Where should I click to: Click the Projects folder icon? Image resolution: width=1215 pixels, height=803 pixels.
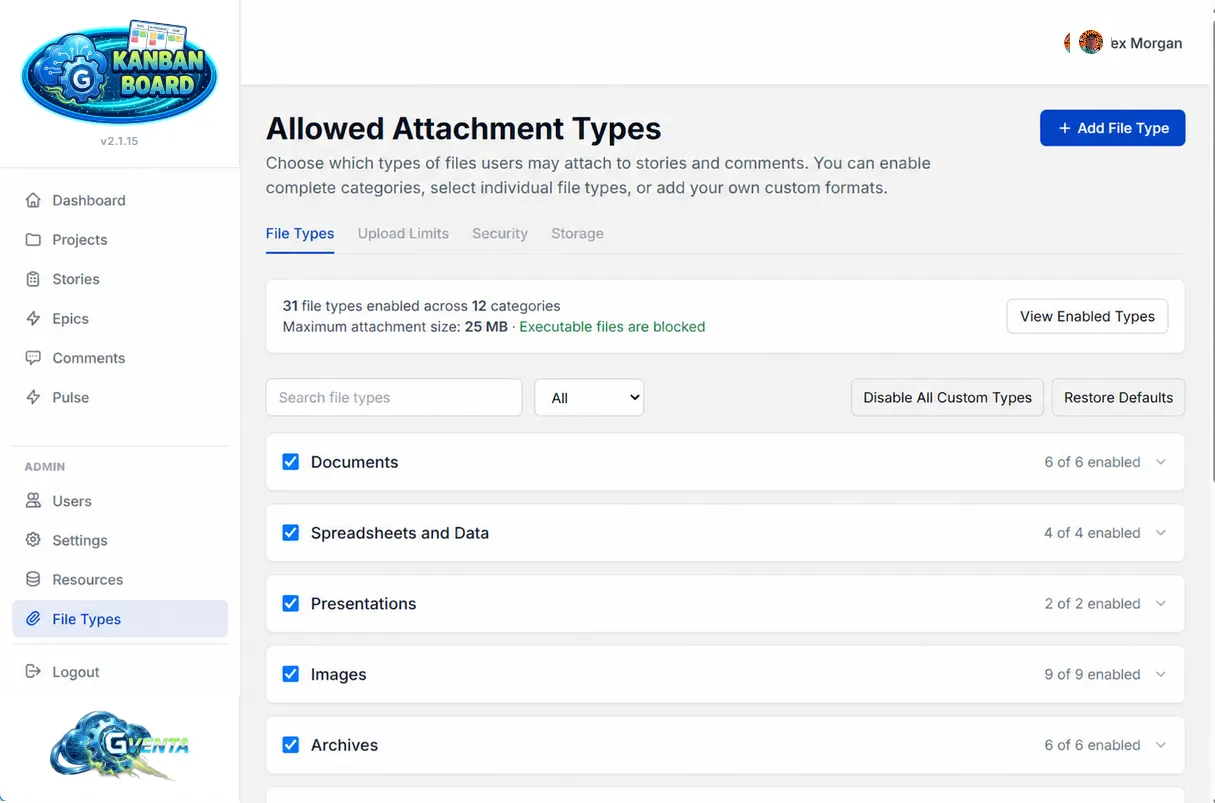coord(33,240)
